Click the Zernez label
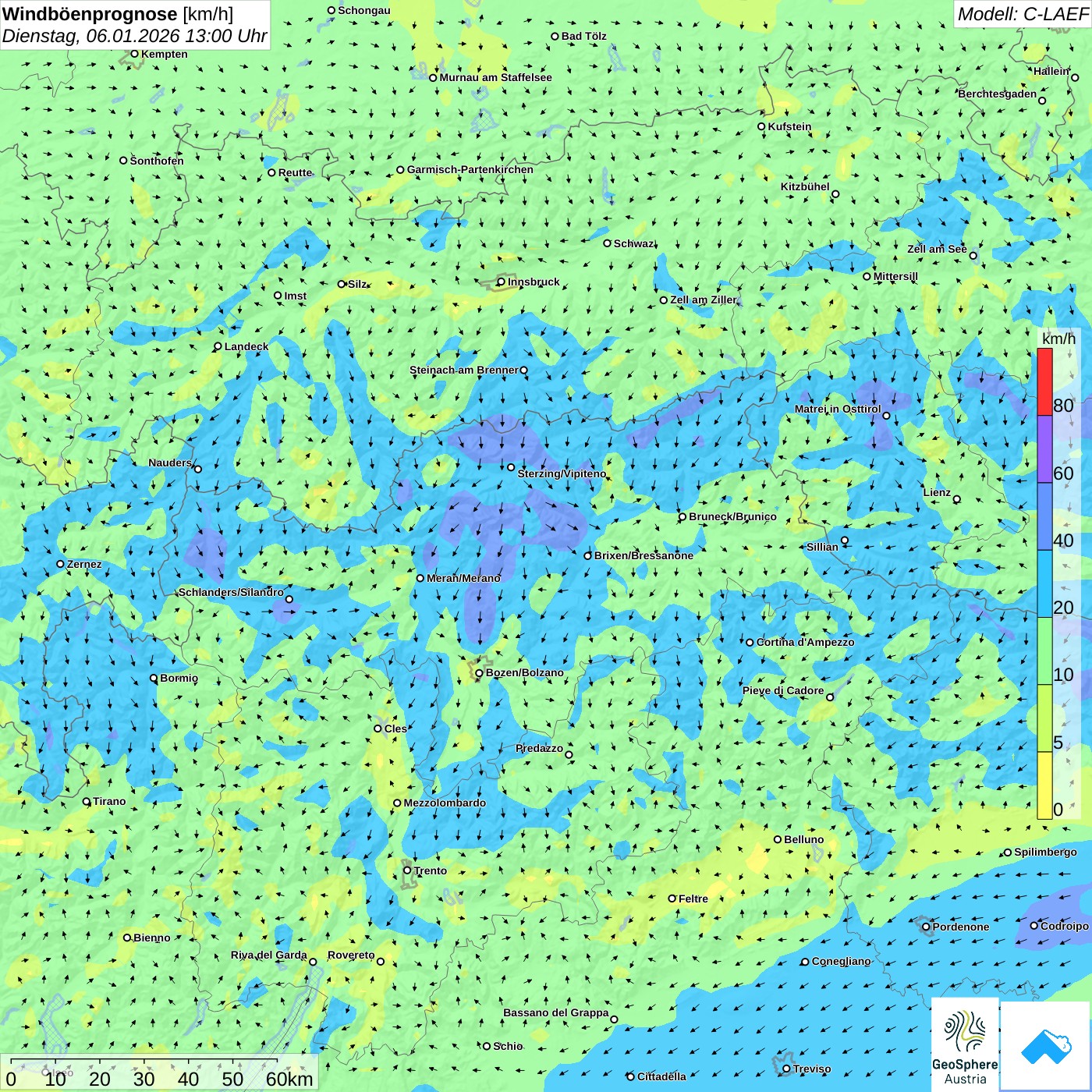Viewport: 1092px width, 1092px height. coord(84,564)
